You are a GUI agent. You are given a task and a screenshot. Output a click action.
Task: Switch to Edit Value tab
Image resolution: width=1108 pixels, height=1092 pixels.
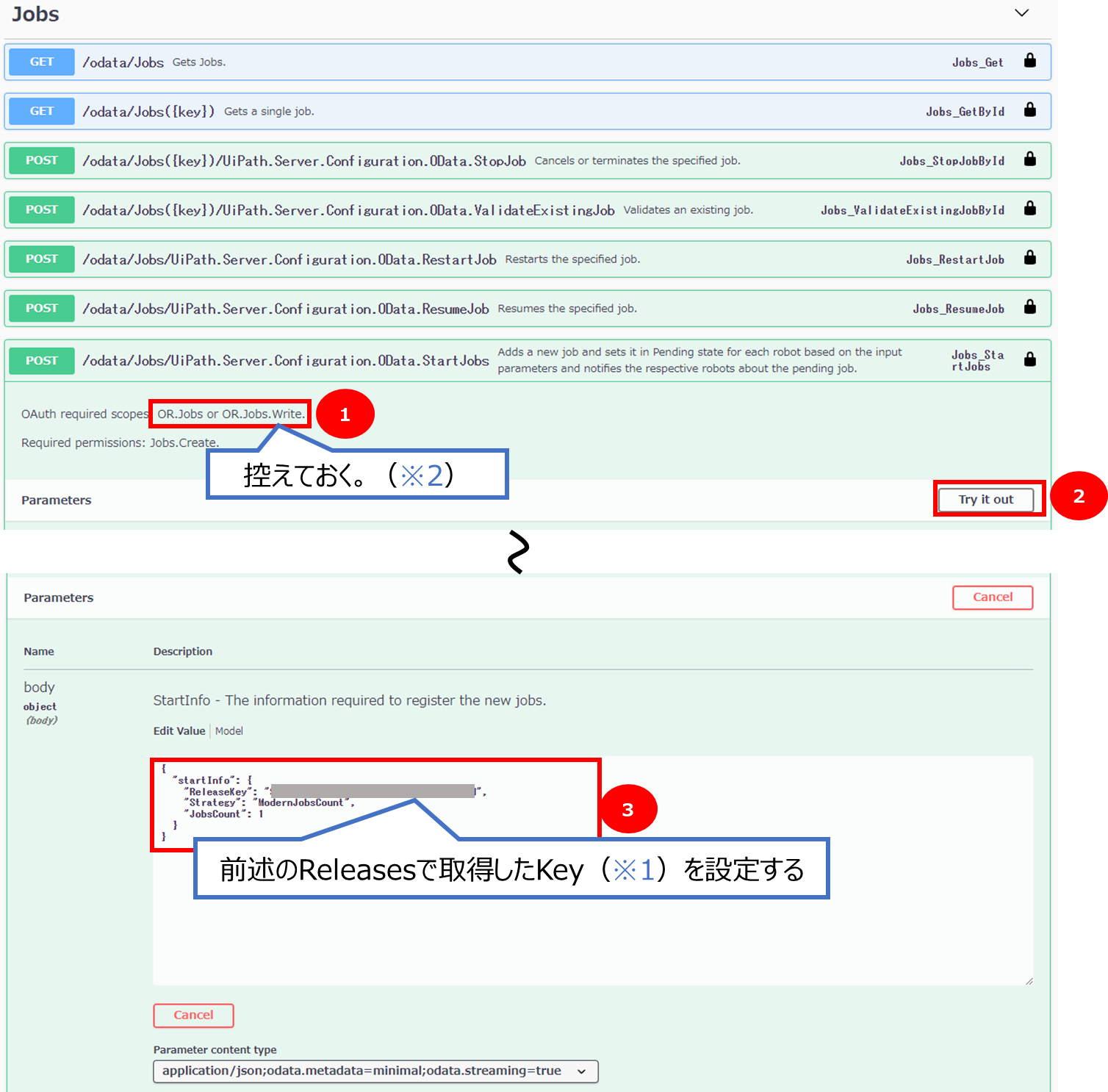coord(179,731)
